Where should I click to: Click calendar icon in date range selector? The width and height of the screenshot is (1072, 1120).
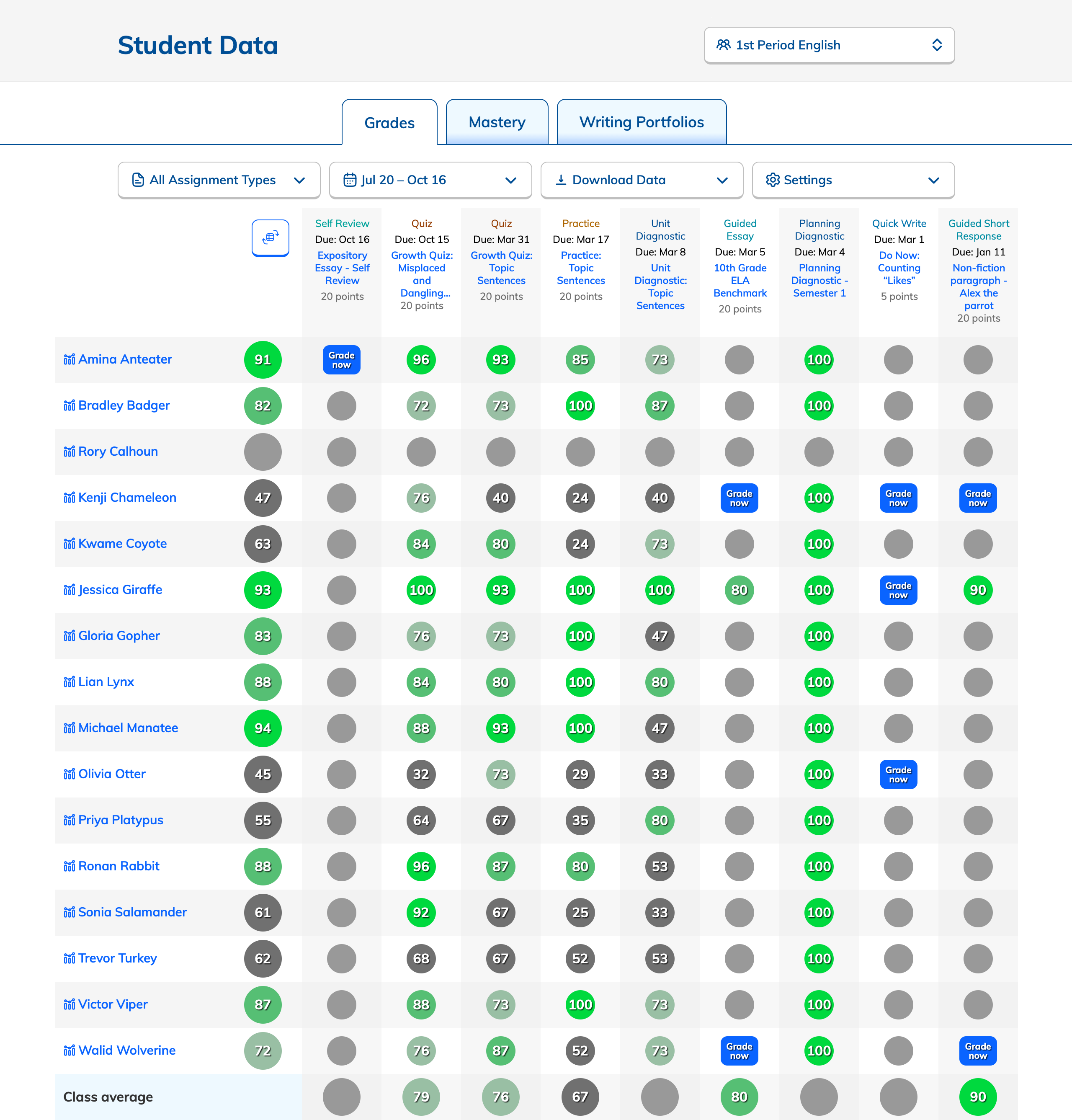point(350,180)
